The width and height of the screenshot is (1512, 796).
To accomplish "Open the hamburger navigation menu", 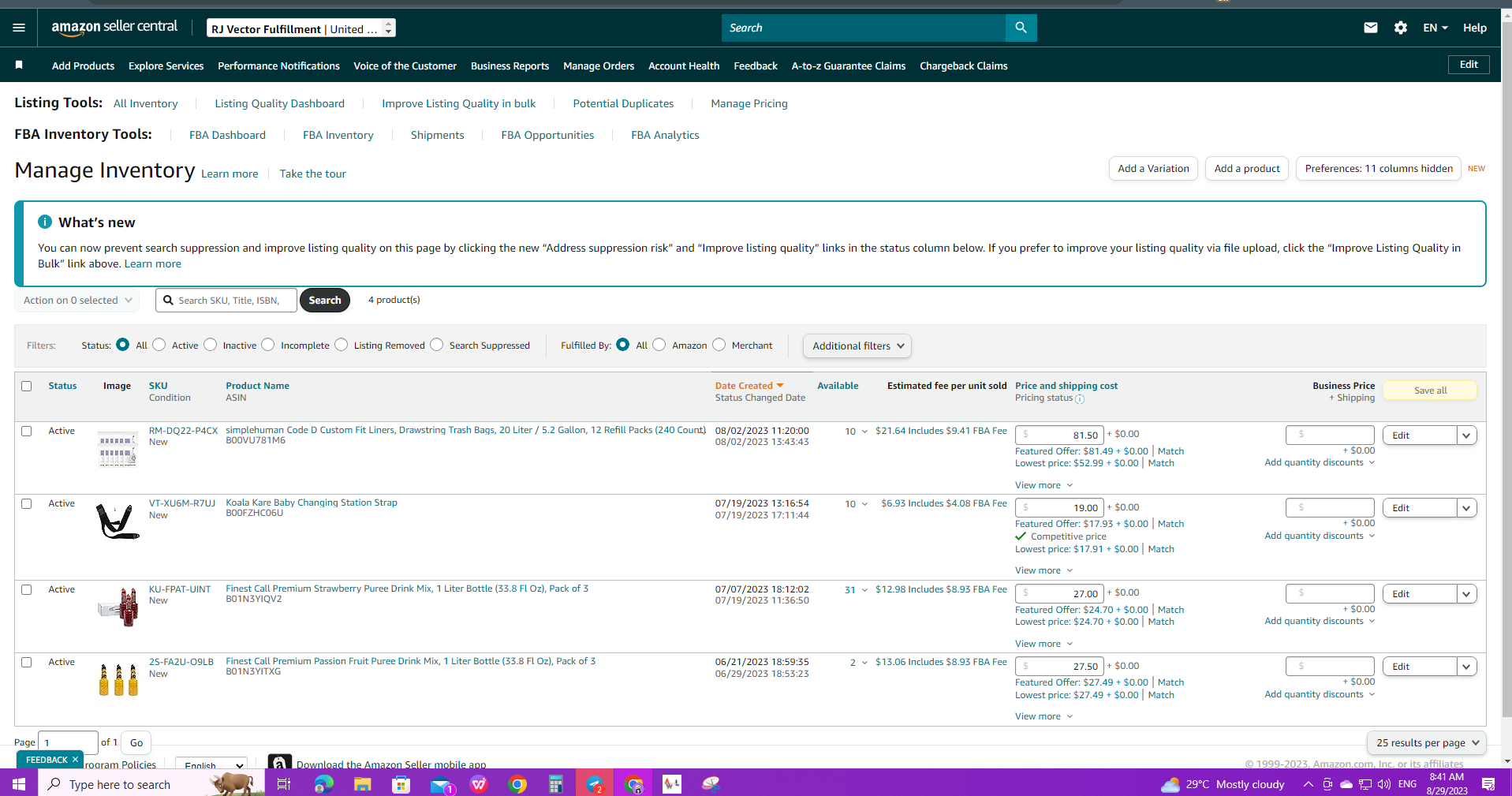I will (19, 28).
